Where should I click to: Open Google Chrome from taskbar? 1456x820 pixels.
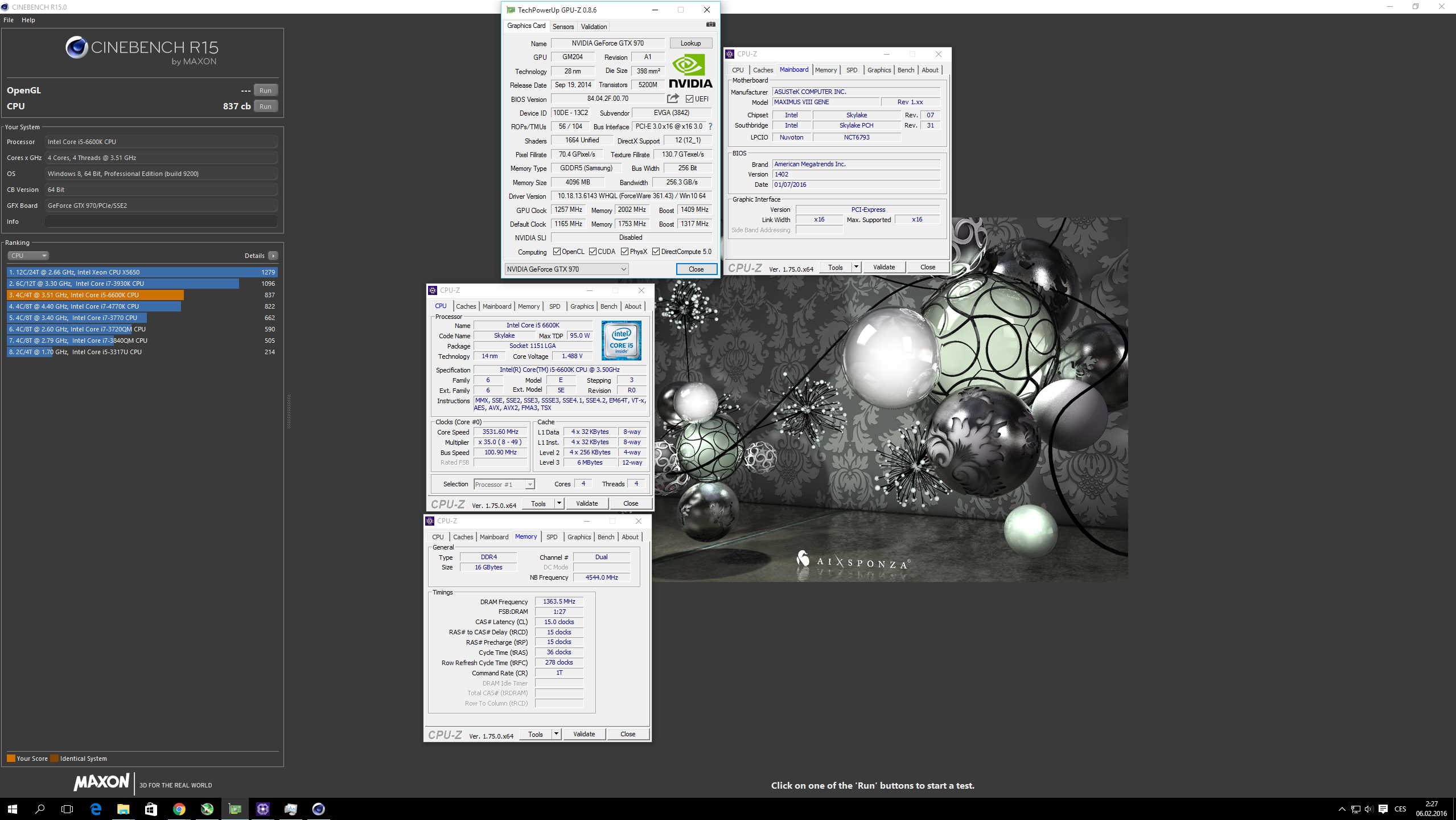point(179,809)
